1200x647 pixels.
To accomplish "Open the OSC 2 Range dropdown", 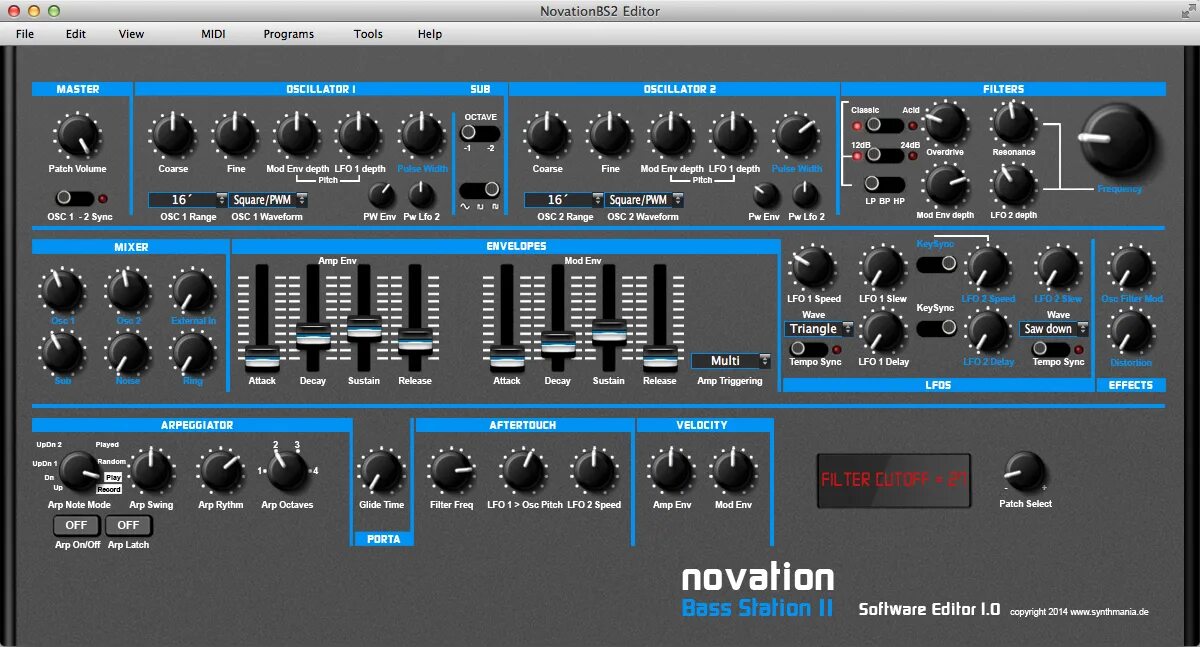I will (x=564, y=200).
